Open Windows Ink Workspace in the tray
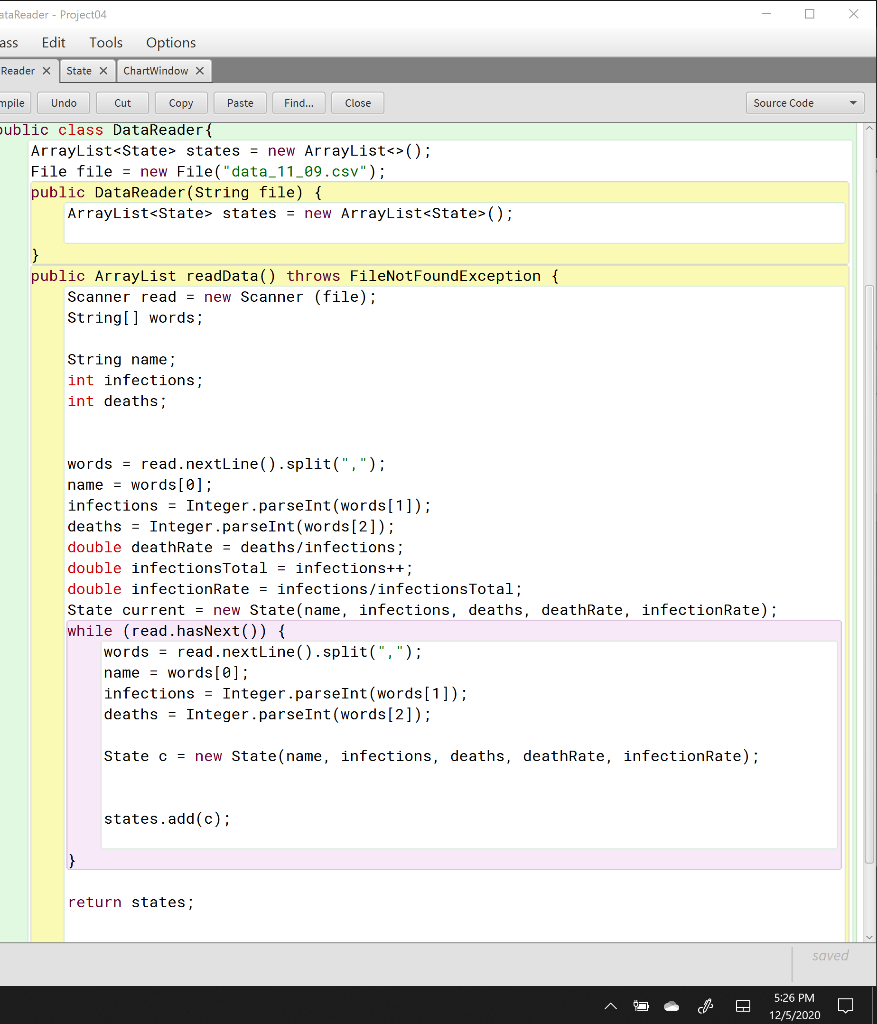This screenshot has width=877, height=1024. pyautogui.click(x=705, y=1005)
